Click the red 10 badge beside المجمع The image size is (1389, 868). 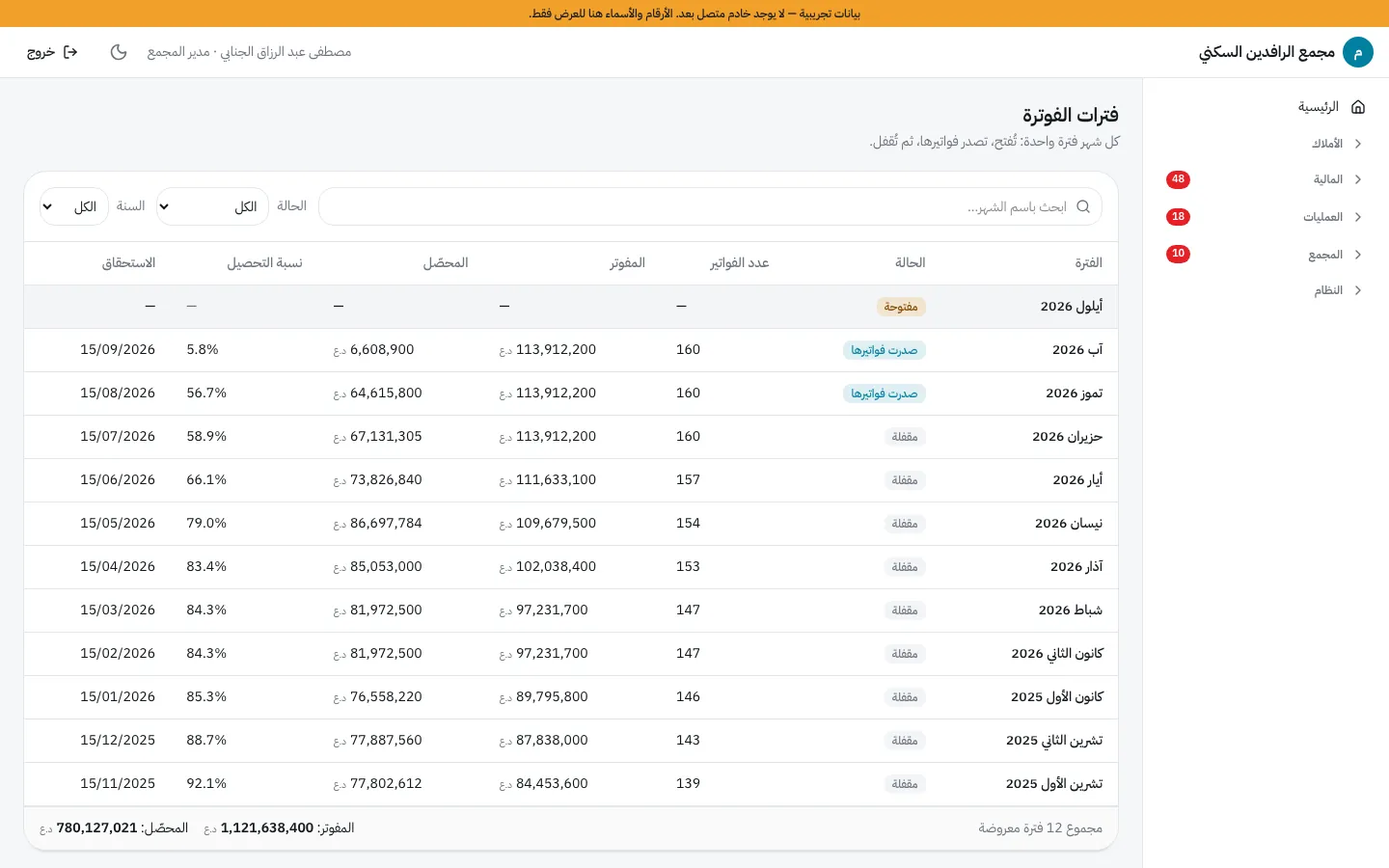click(1178, 254)
